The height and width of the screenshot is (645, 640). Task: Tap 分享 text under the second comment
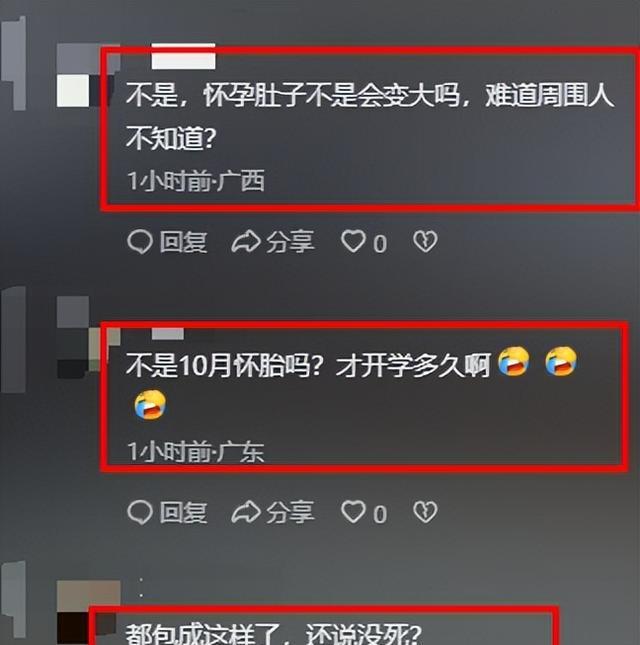(x=290, y=513)
